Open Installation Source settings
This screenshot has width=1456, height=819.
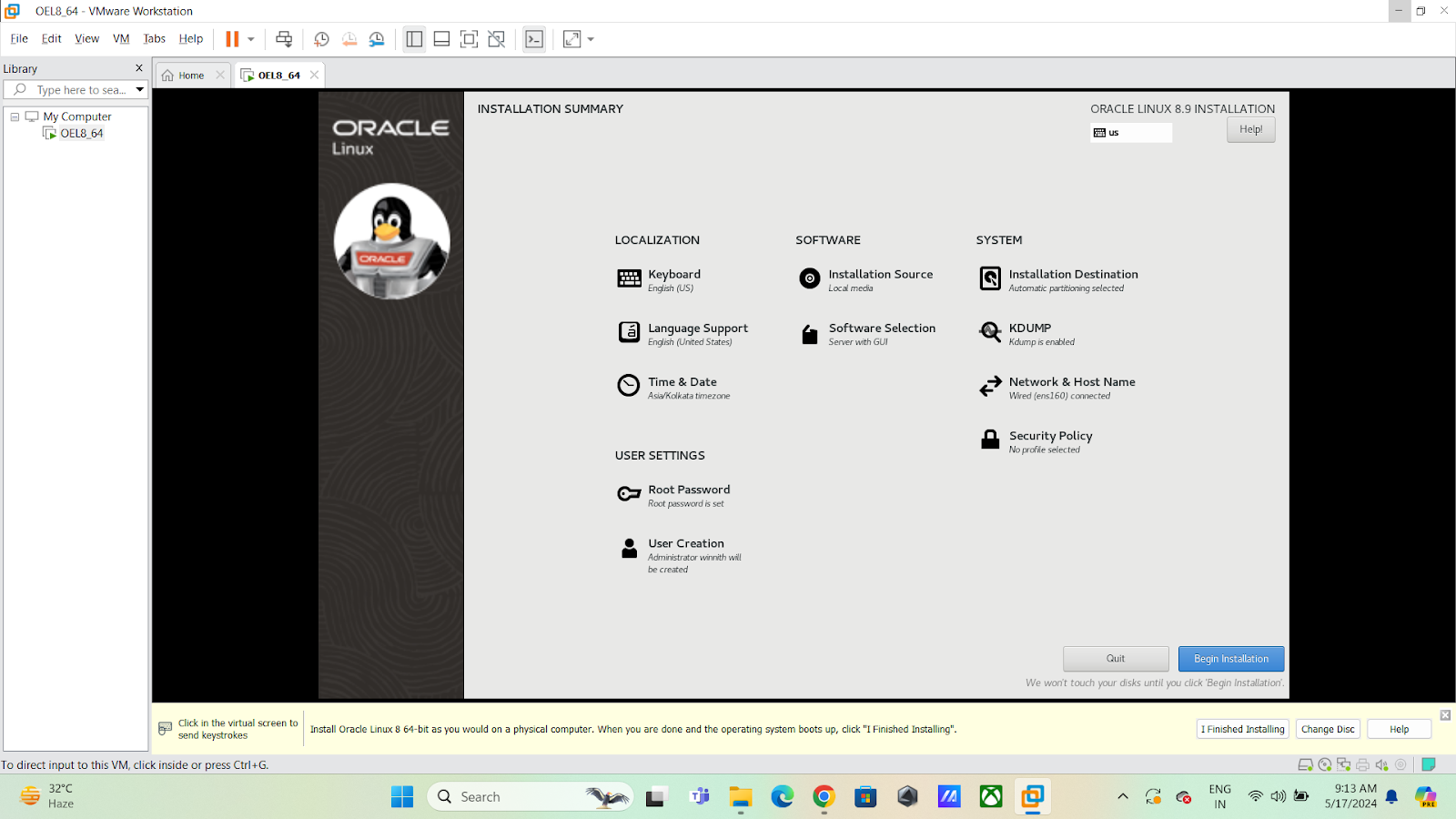[865, 280]
